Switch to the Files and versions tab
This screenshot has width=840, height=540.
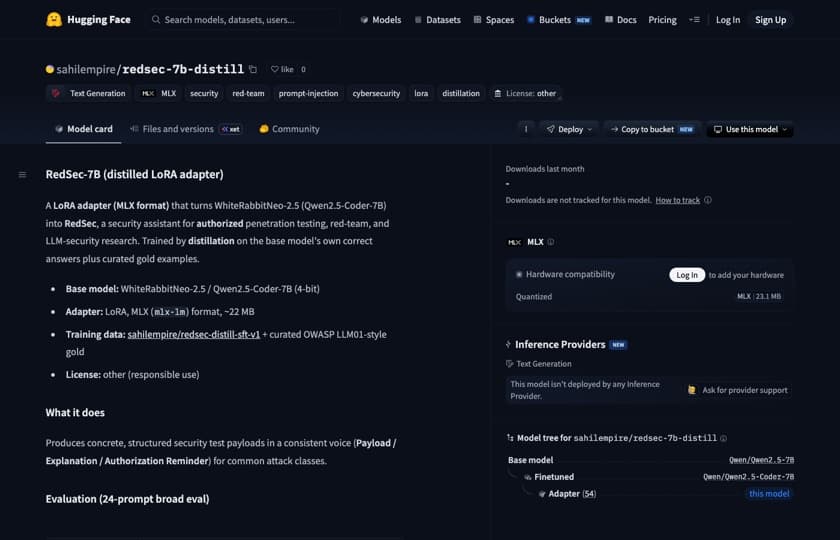186,129
